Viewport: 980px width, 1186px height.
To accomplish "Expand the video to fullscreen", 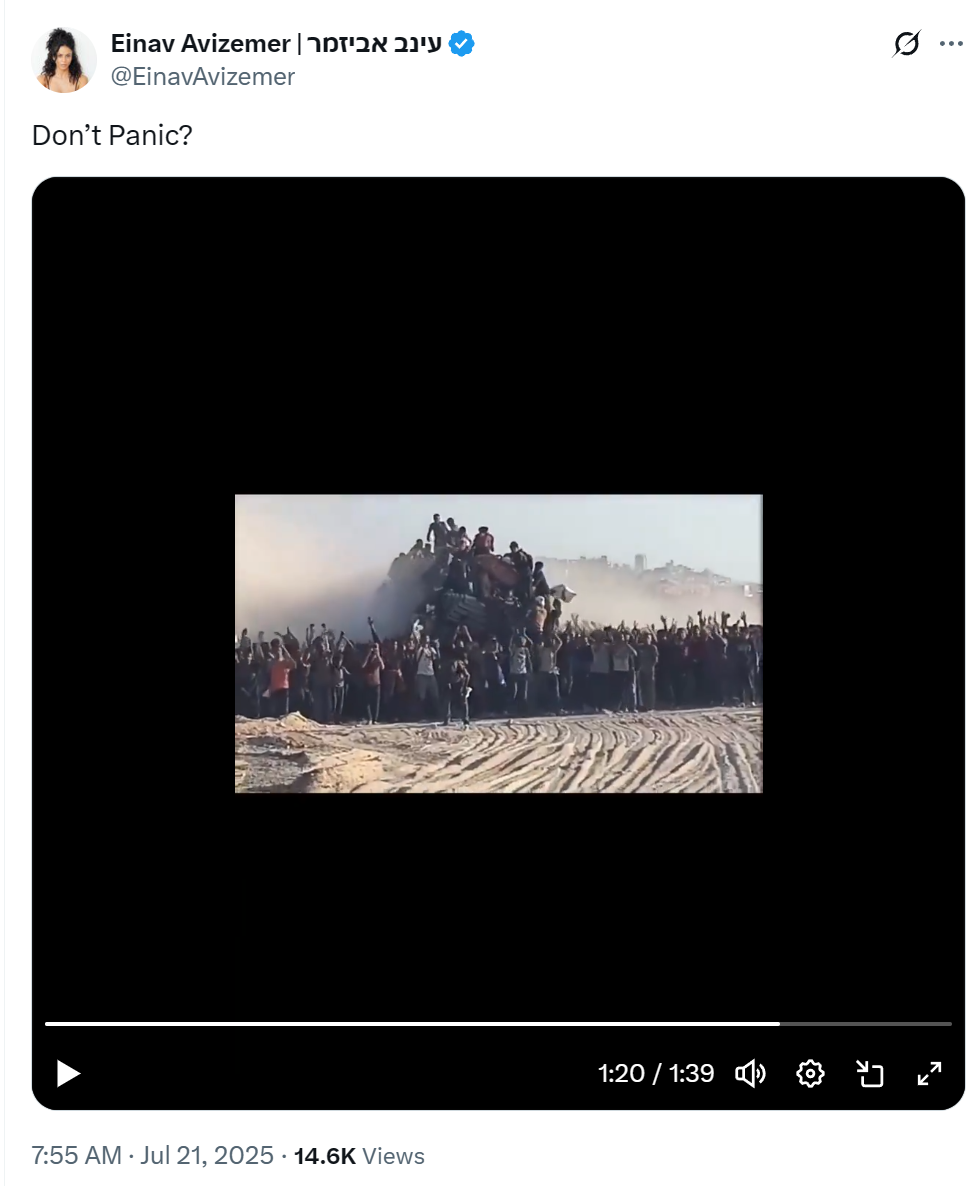I will pyautogui.click(x=929, y=1073).
